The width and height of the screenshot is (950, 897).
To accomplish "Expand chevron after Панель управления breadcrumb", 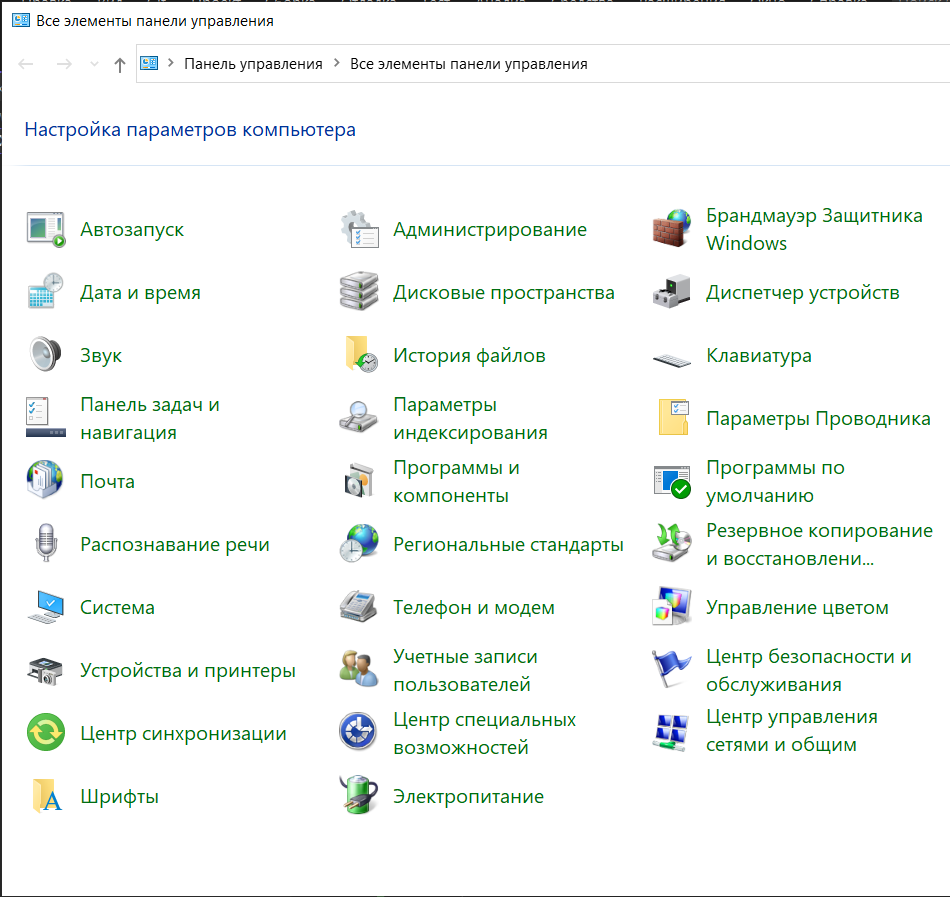I will (x=337, y=63).
